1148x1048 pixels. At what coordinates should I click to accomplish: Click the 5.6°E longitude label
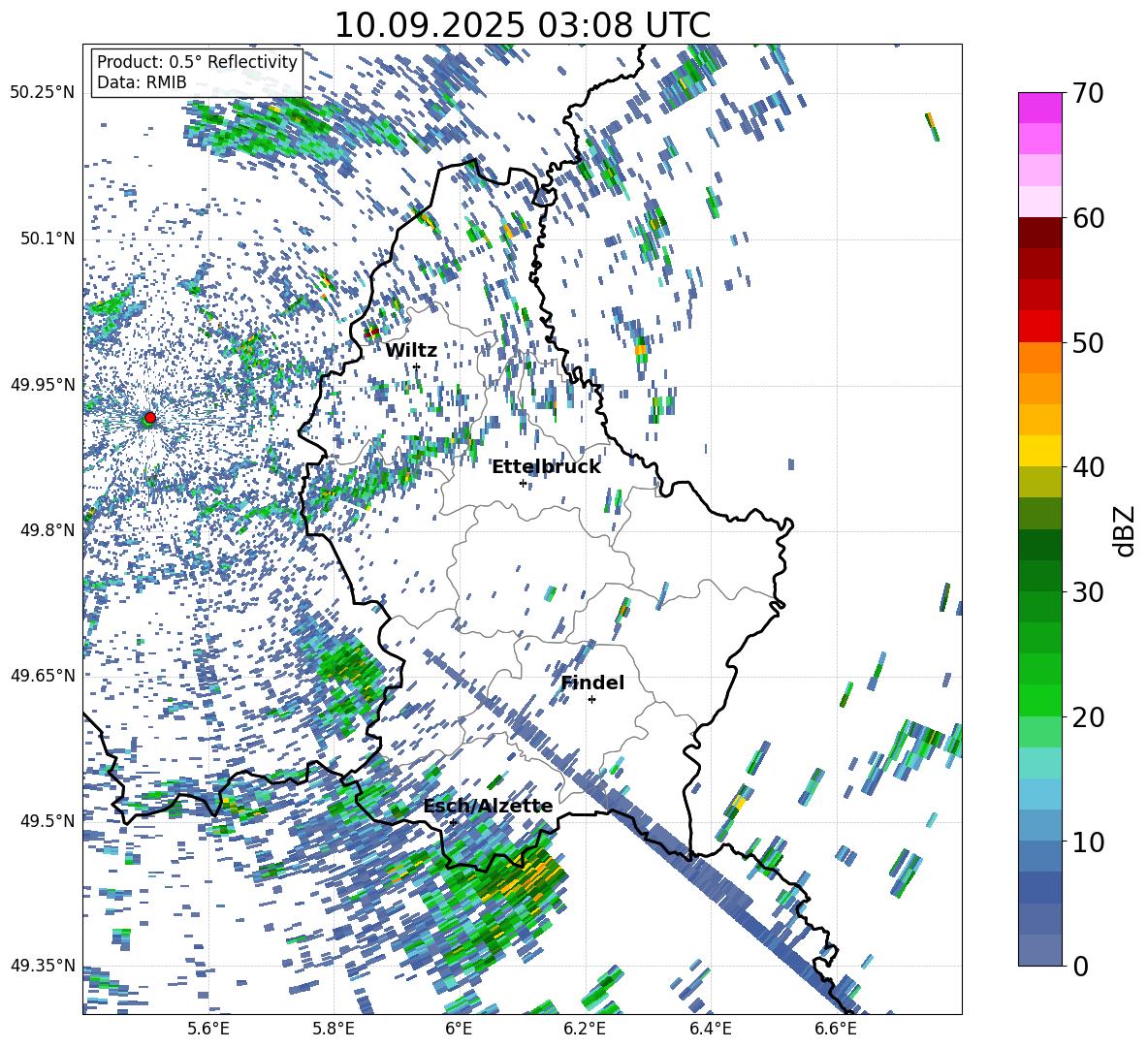coord(208,1029)
